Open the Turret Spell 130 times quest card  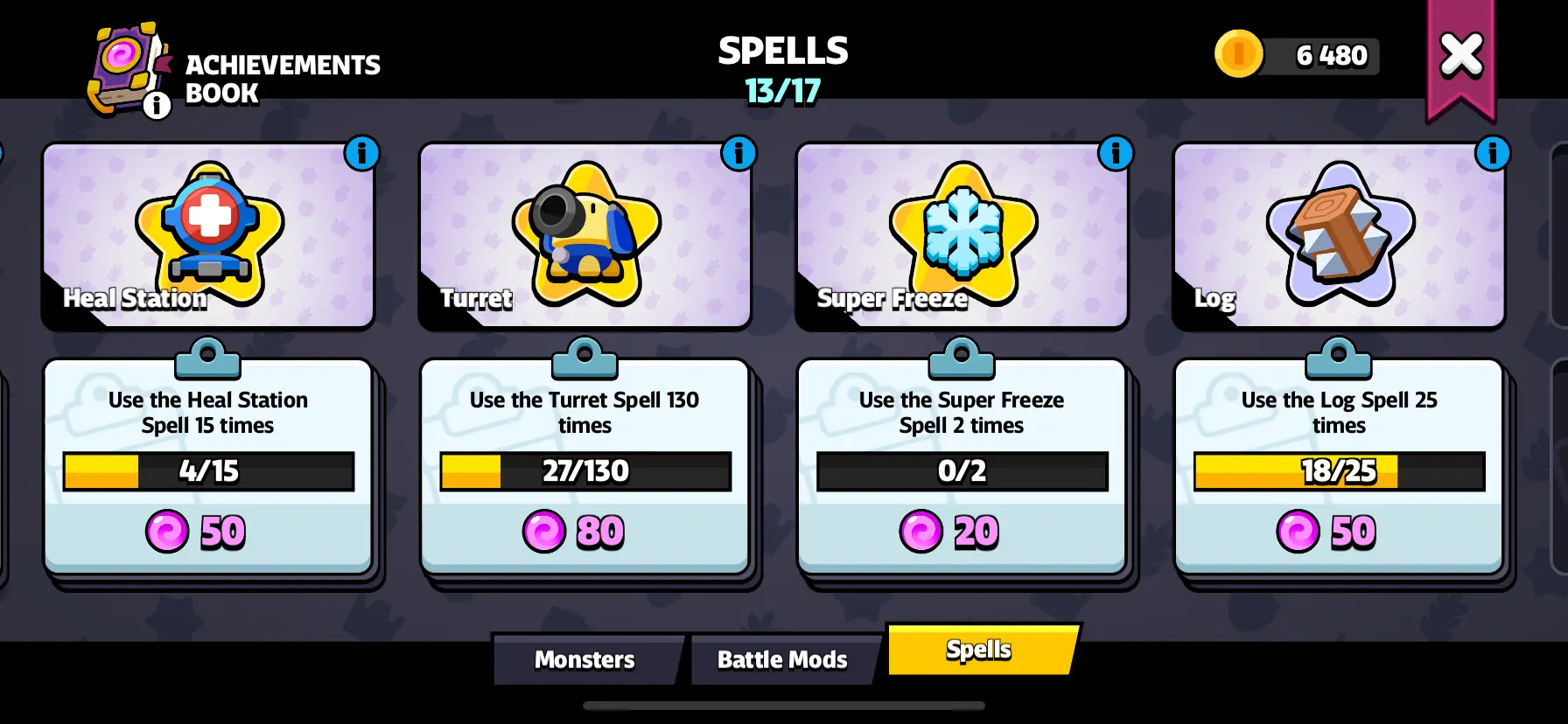point(585,466)
